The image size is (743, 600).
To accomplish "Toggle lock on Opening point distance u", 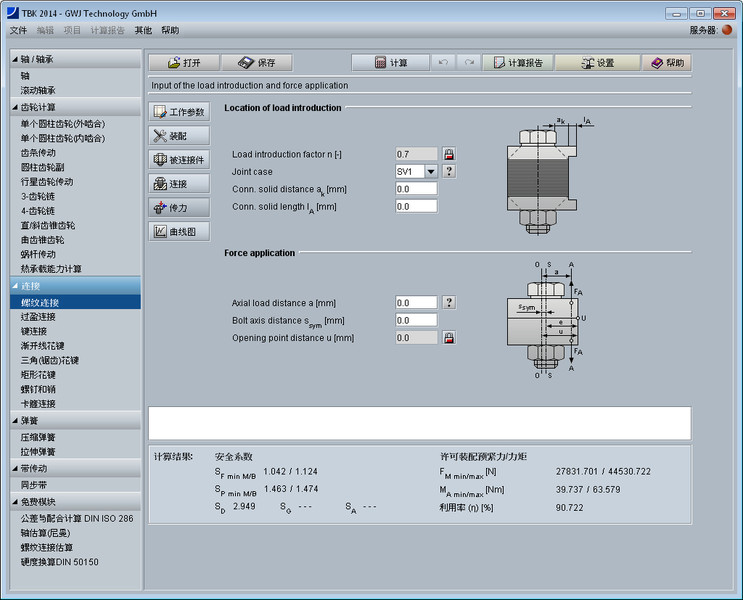I will pos(450,338).
